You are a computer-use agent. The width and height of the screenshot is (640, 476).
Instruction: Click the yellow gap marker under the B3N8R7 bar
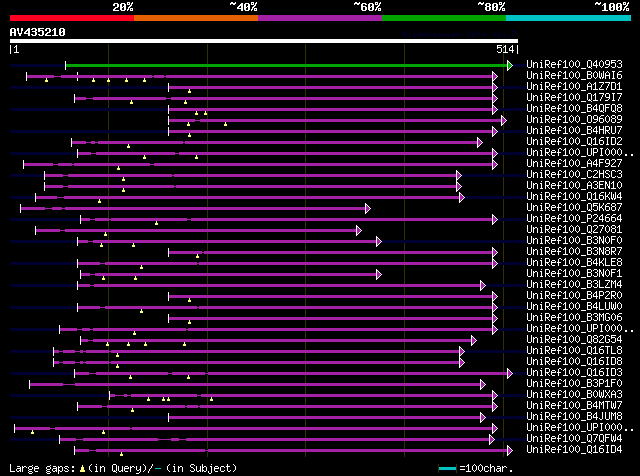point(198,256)
